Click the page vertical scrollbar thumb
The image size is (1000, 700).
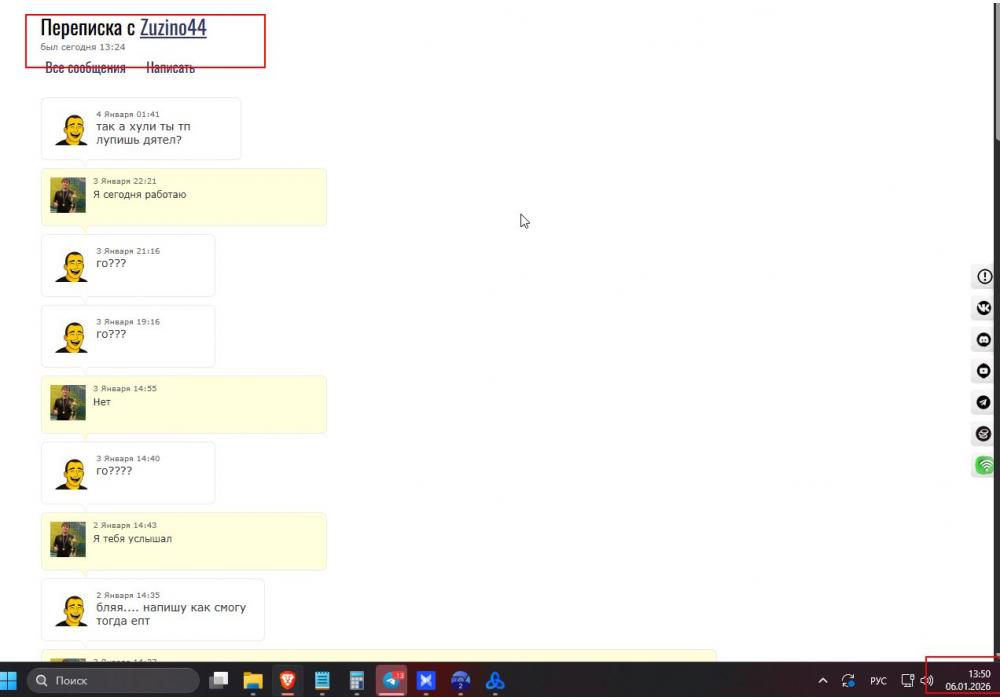click(x=996, y=70)
